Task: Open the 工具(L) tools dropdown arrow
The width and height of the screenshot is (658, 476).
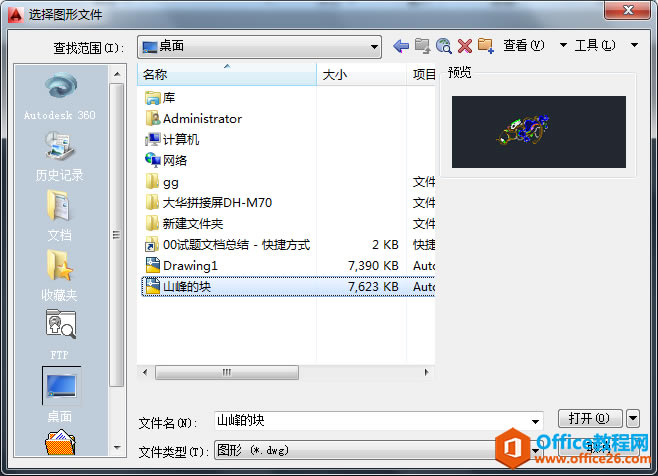Action: 634,45
